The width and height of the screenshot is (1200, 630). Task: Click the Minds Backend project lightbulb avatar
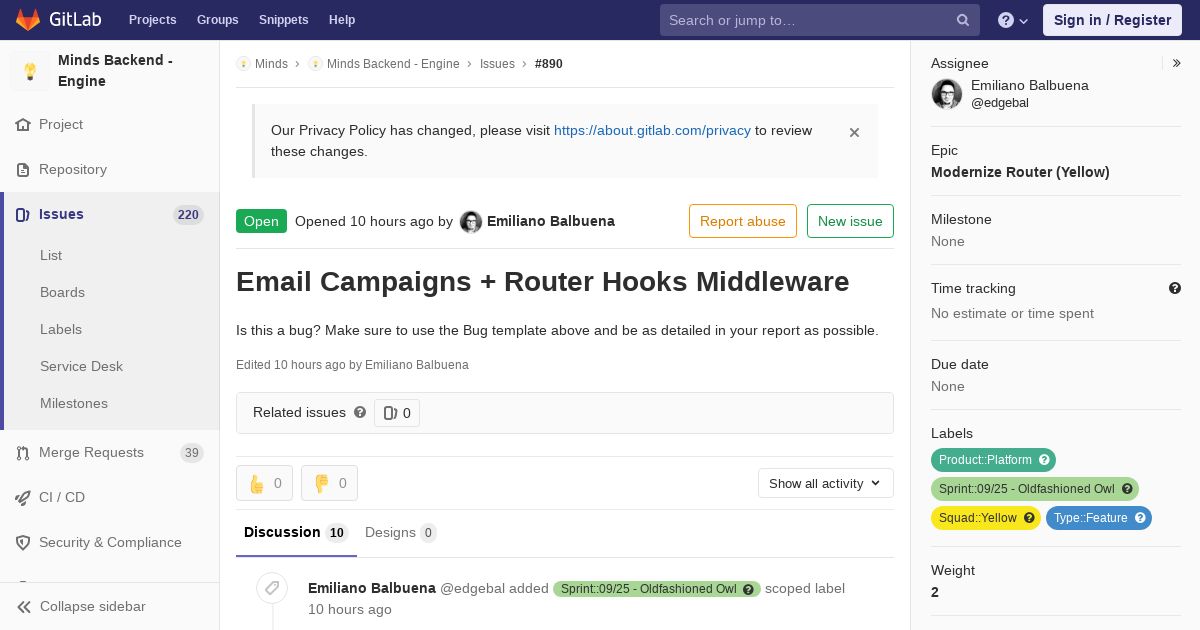pyautogui.click(x=30, y=71)
